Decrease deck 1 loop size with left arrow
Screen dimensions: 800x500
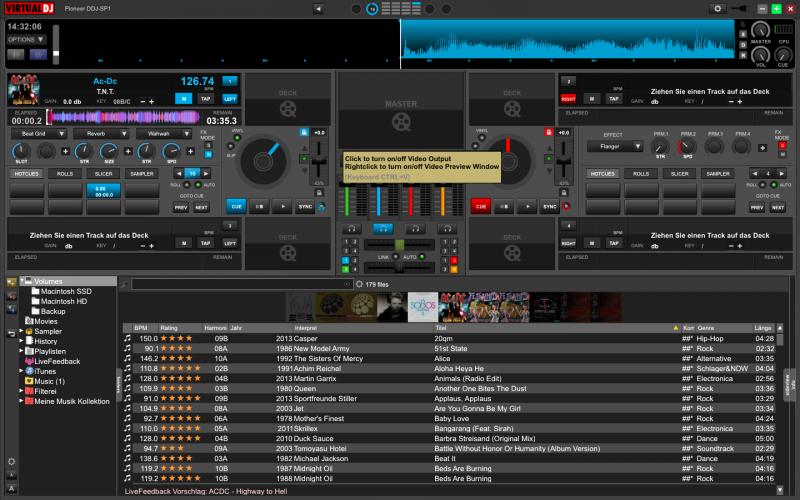point(179,173)
